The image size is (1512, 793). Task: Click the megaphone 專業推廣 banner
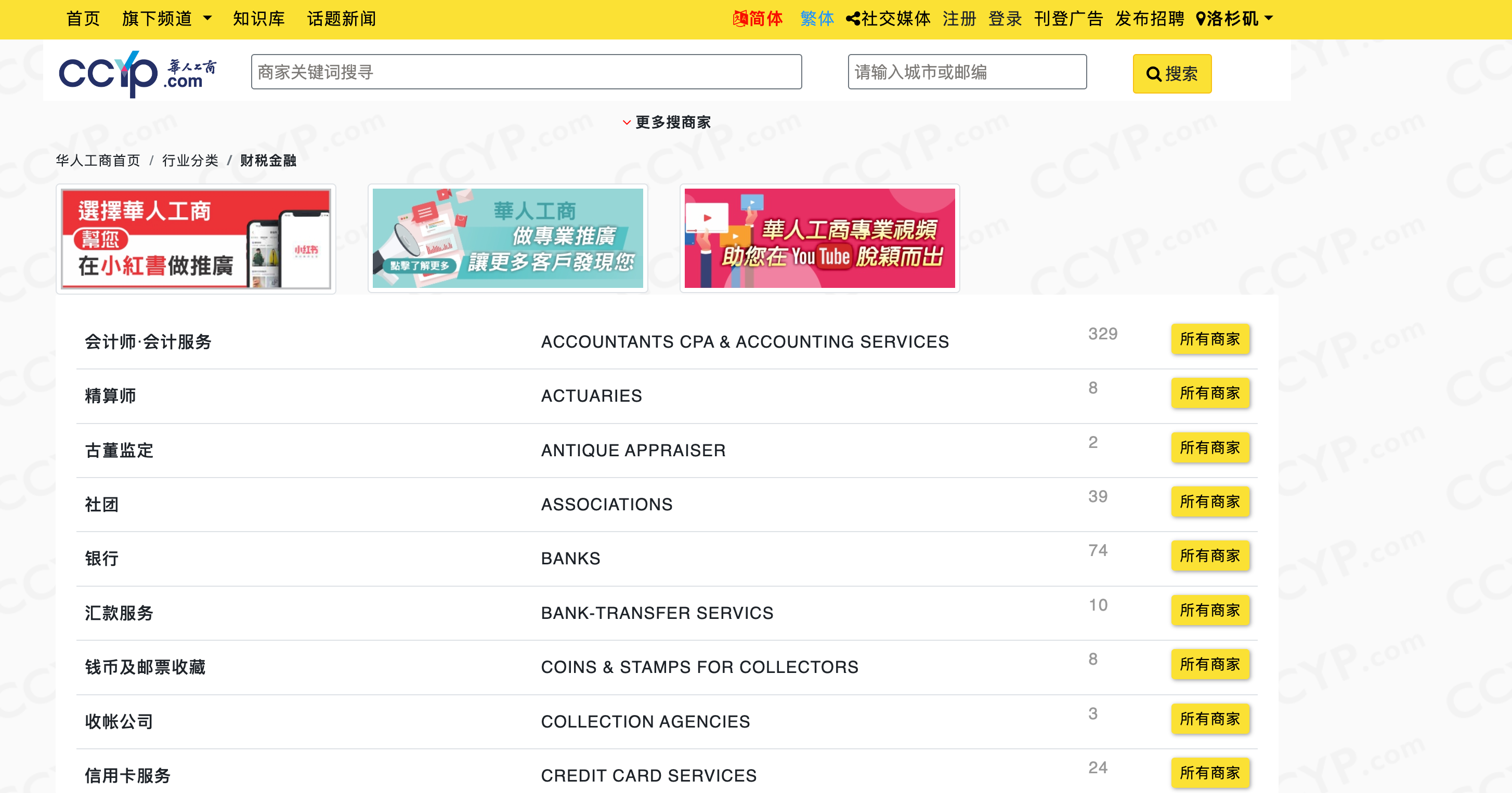(507, 238)
